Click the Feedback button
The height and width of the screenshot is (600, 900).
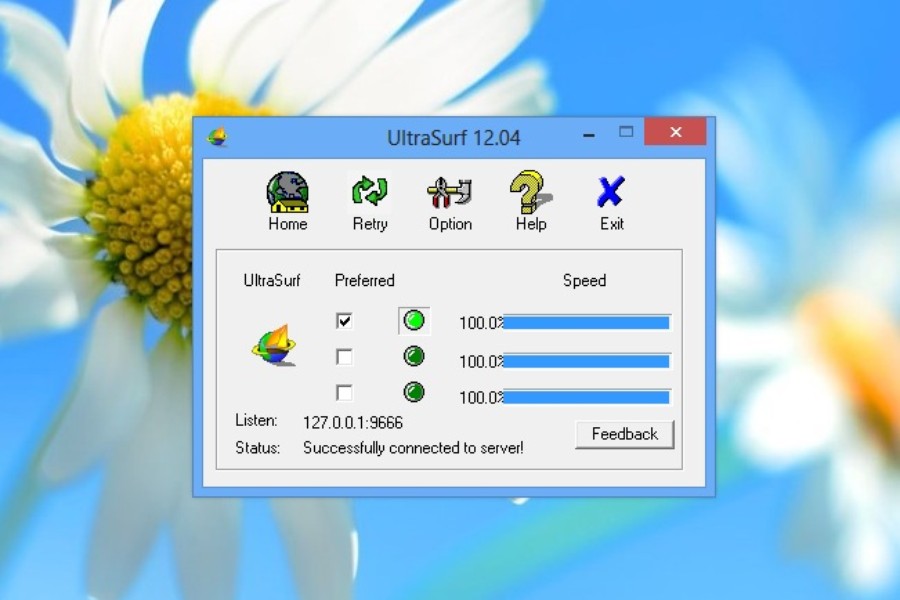[624, 434]
